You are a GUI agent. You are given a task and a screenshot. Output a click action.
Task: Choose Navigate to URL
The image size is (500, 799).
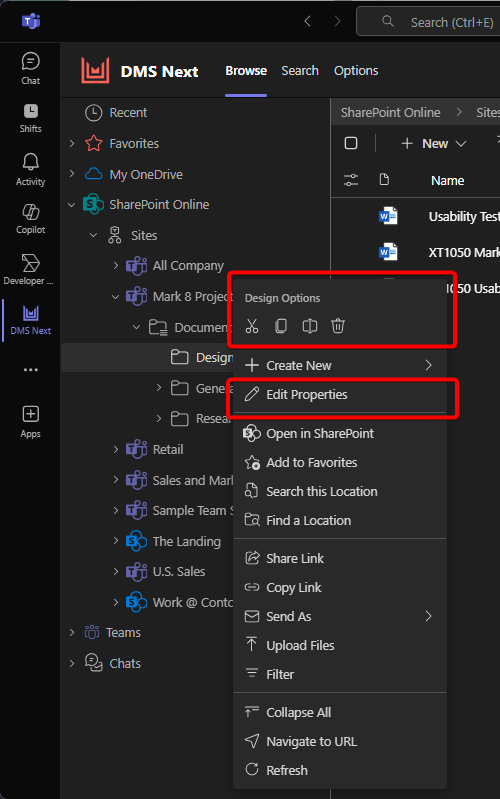tap(339, 741)
